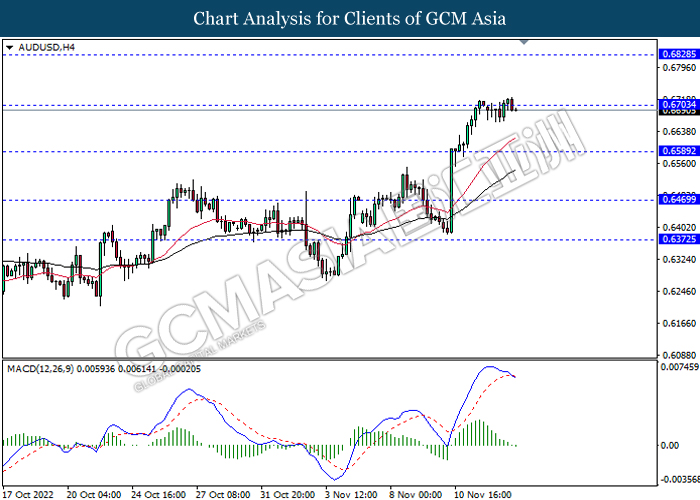This screenshot has height=500, width=700.
Task: Click the 17 Oct 2022 date label
Action: click(x=28, y=495)
